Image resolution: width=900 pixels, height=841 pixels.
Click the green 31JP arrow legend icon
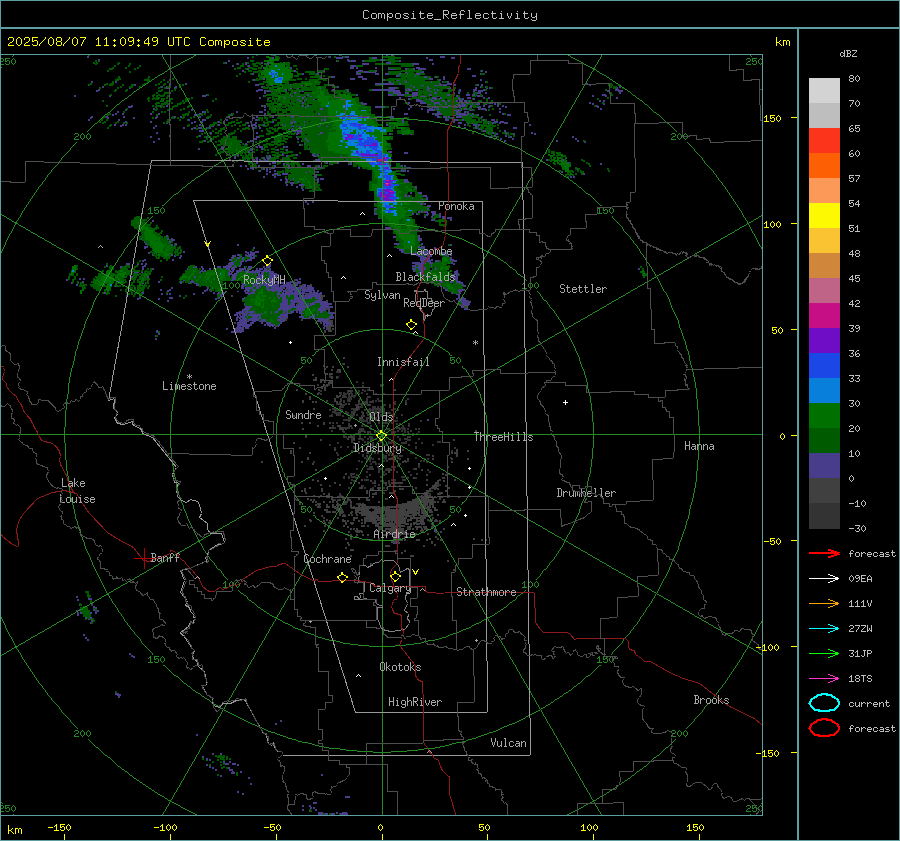click(x=824, y=653)
